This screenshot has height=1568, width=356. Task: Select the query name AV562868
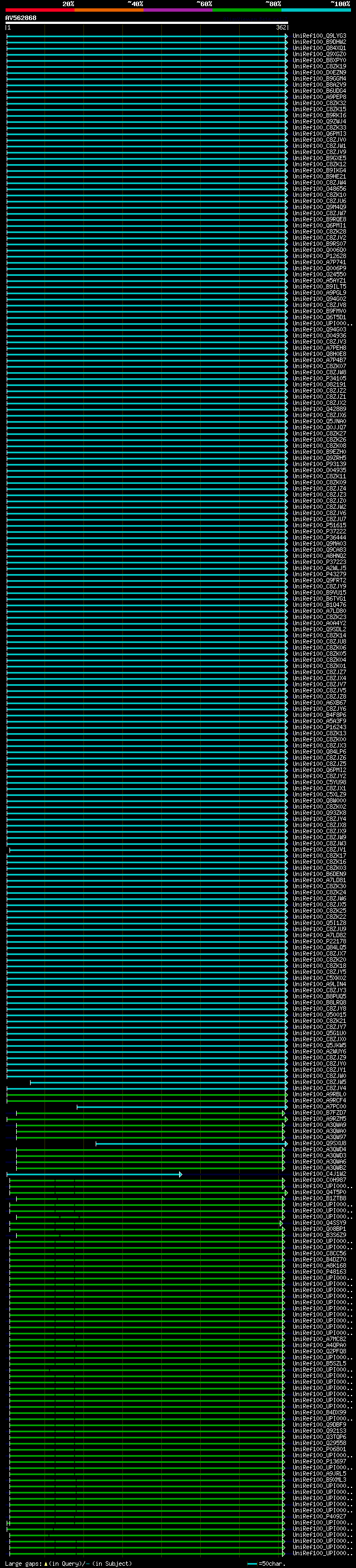tap(21, 18)
